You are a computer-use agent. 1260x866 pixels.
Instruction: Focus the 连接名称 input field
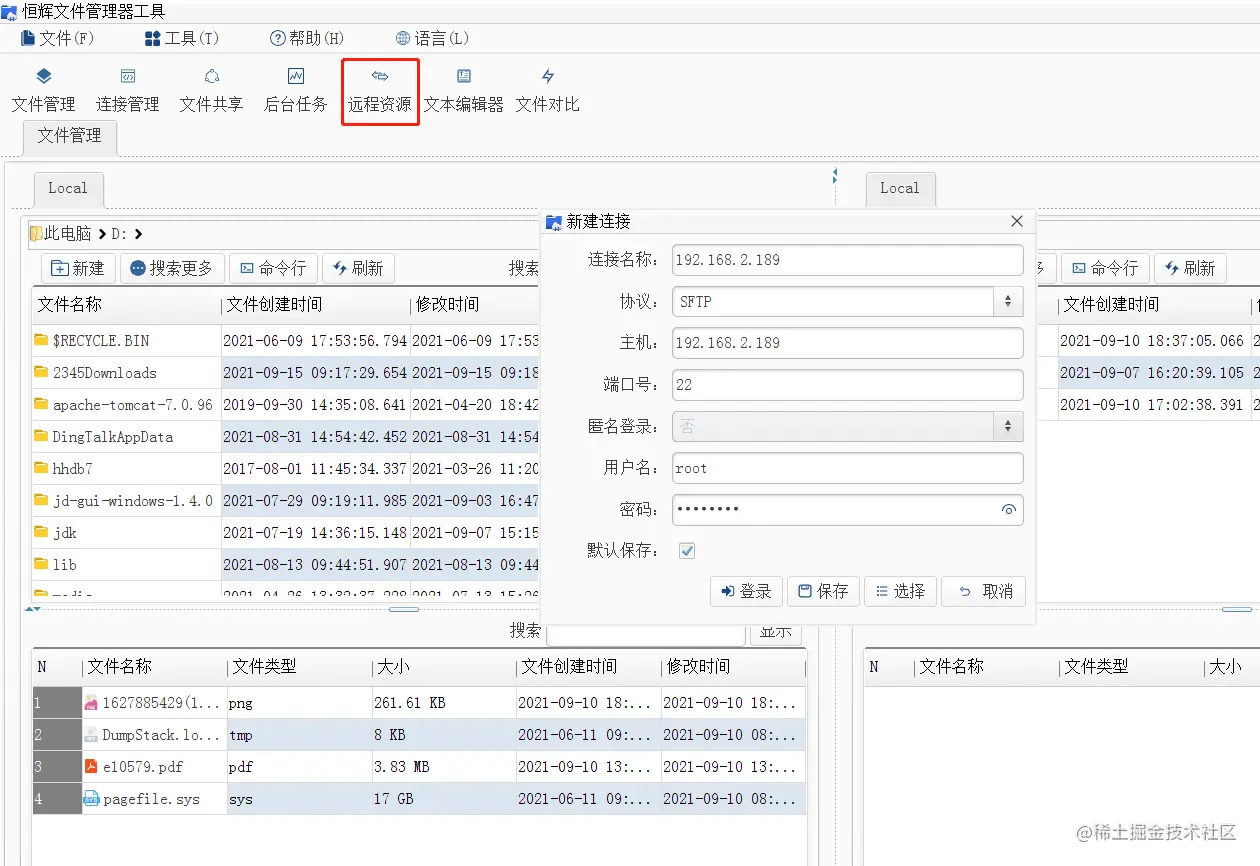848,260
